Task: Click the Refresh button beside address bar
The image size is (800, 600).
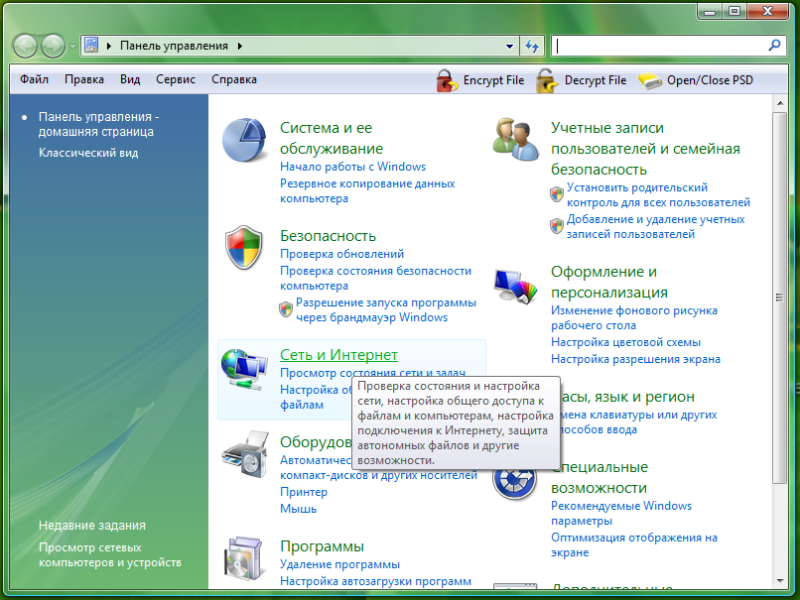Action: 532,46
